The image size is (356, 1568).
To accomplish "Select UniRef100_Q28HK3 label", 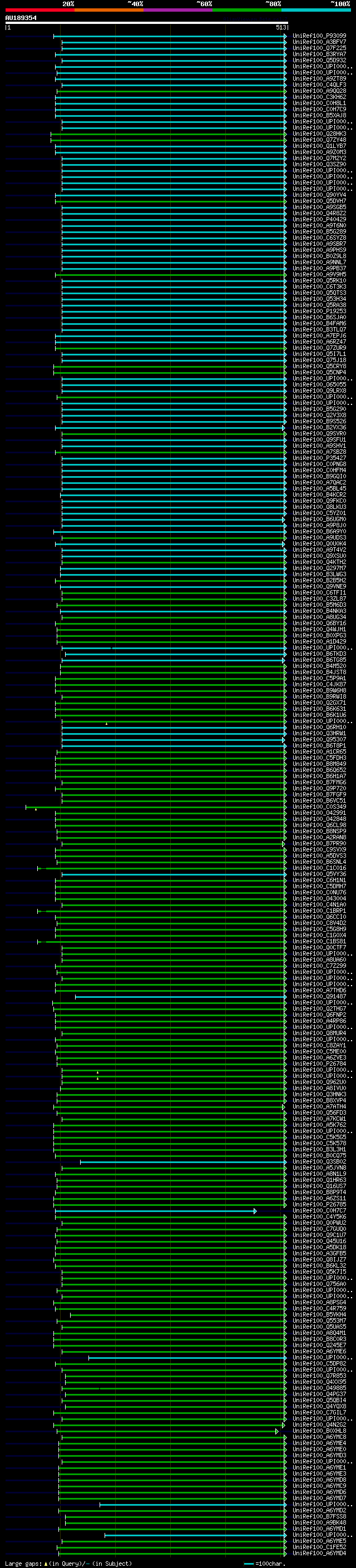I will 319,134.
